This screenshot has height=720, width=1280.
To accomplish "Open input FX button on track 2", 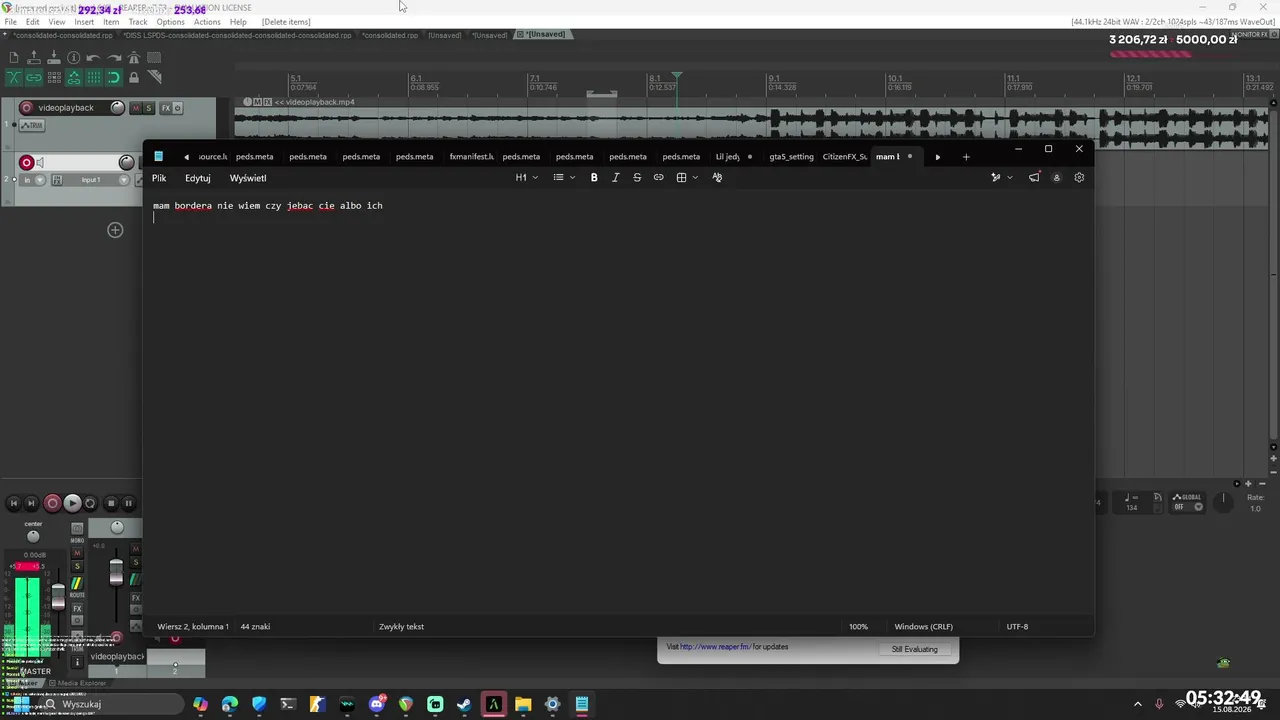I will pos(57,180).
